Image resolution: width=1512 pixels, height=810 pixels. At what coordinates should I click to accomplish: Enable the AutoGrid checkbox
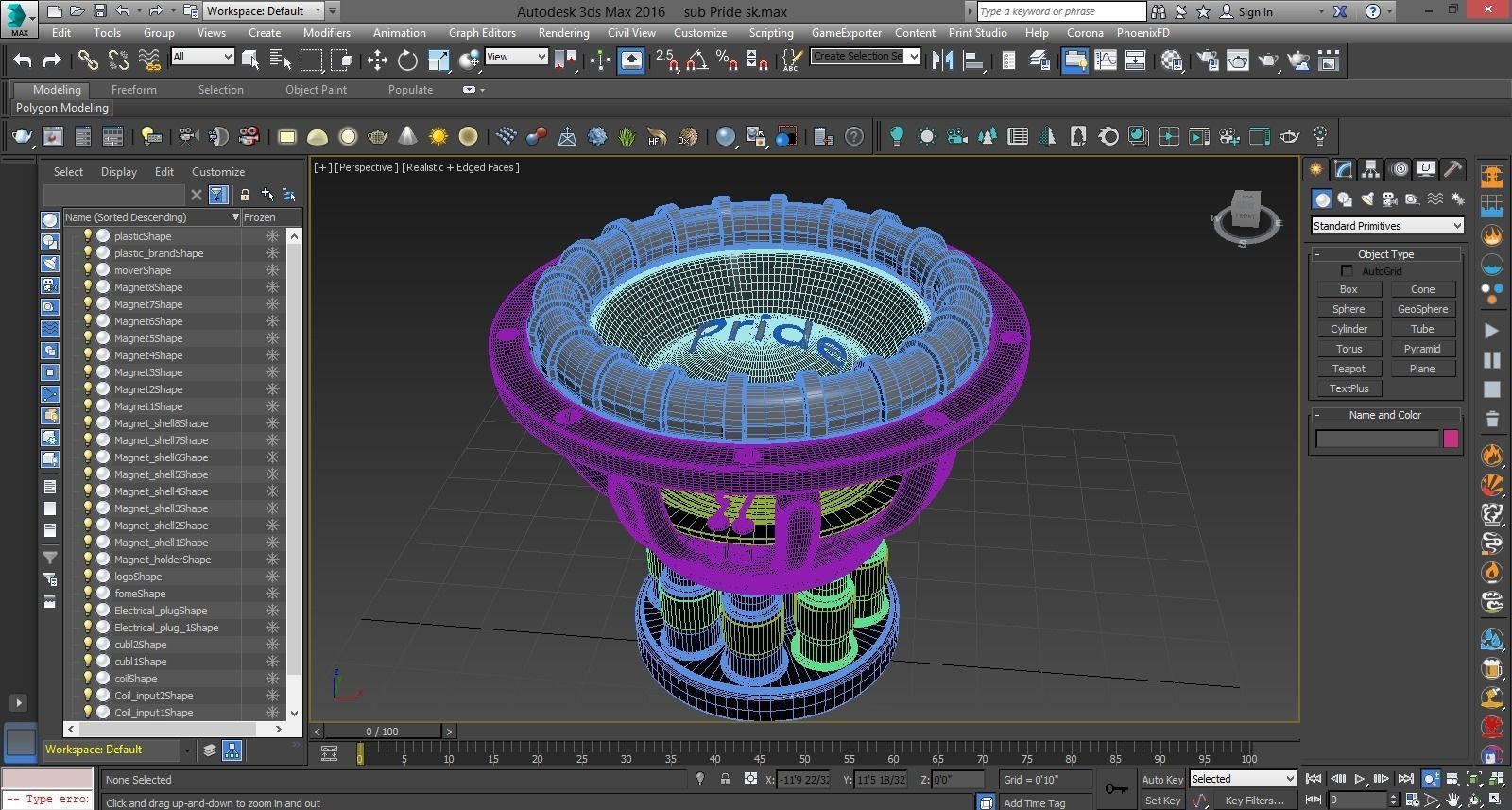(x=1347, y=271)
